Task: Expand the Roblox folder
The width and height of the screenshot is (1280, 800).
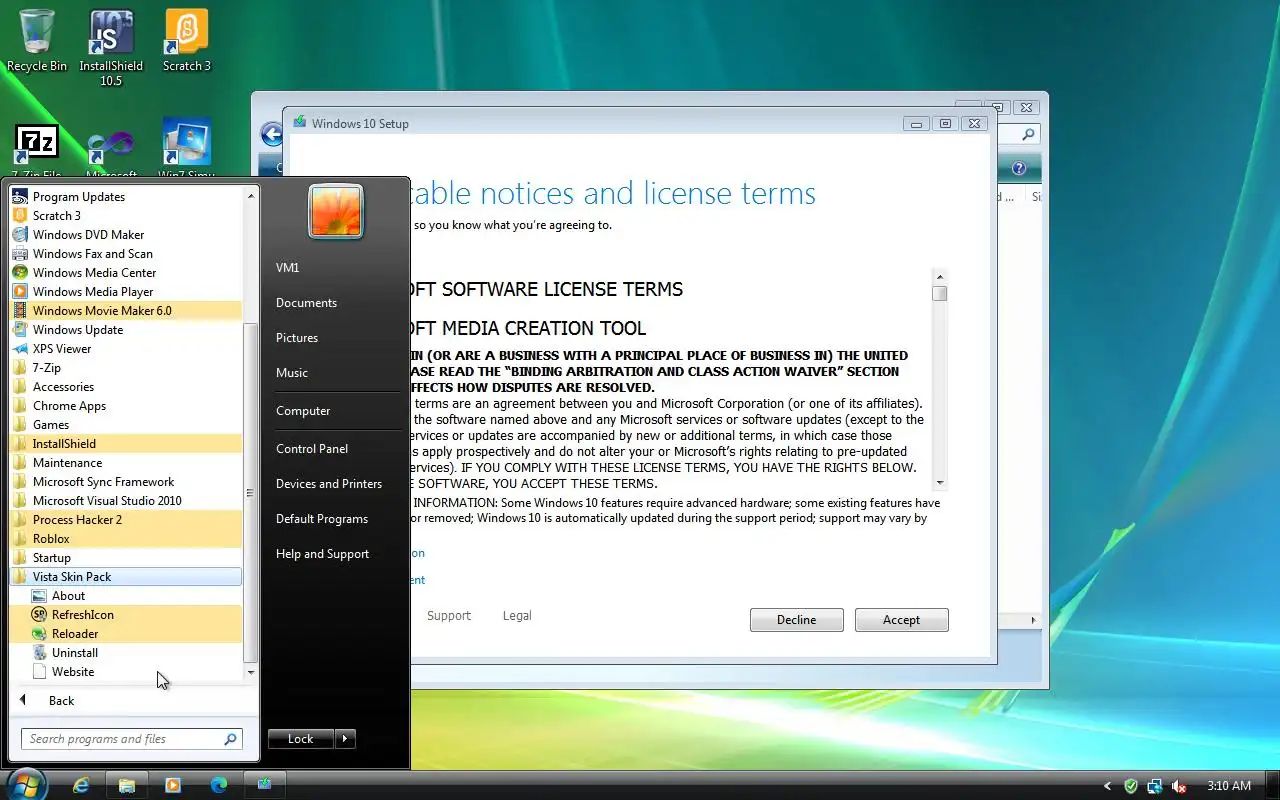Action: tap(126, 539)
